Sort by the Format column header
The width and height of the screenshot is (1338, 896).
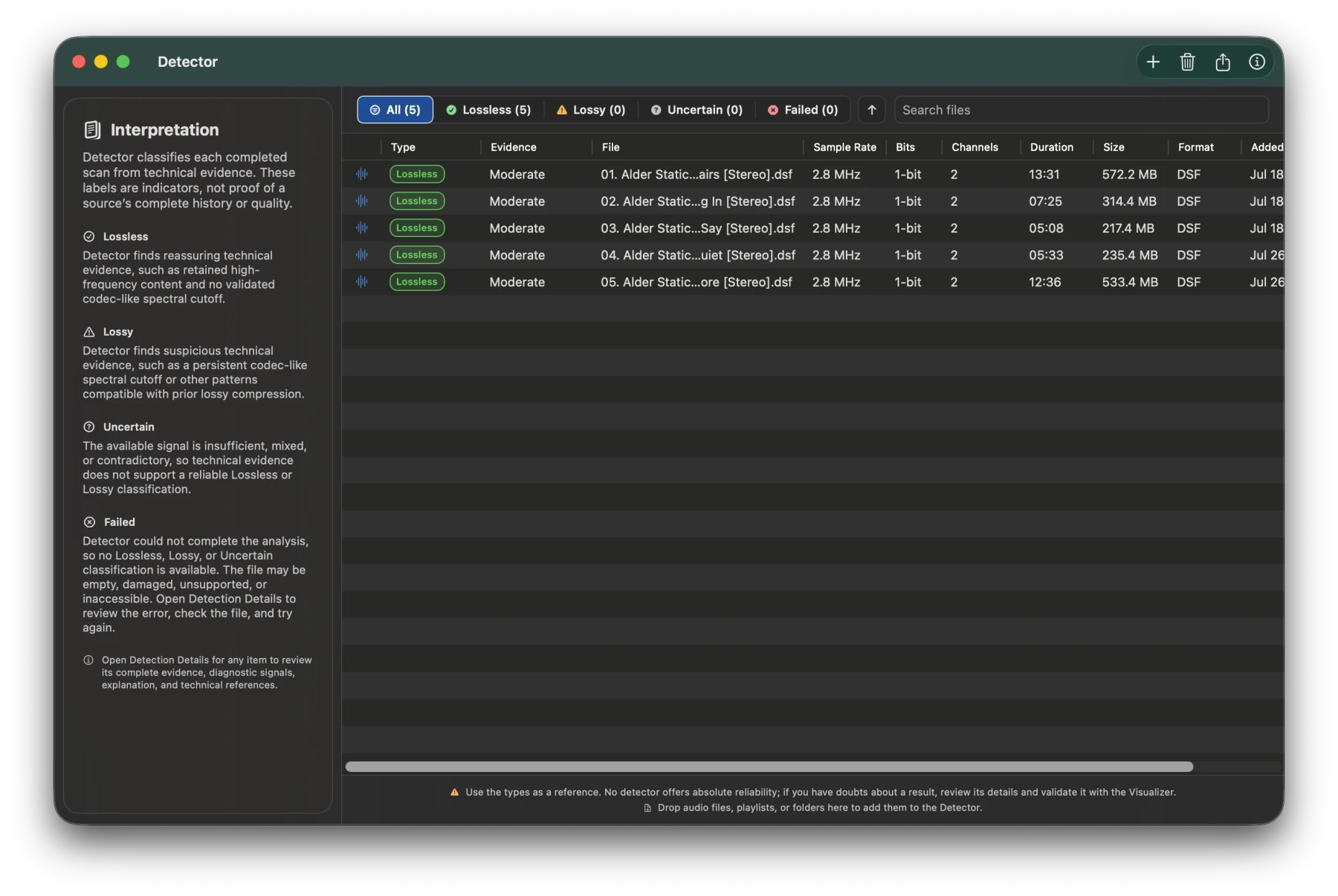pos(1204,147)
